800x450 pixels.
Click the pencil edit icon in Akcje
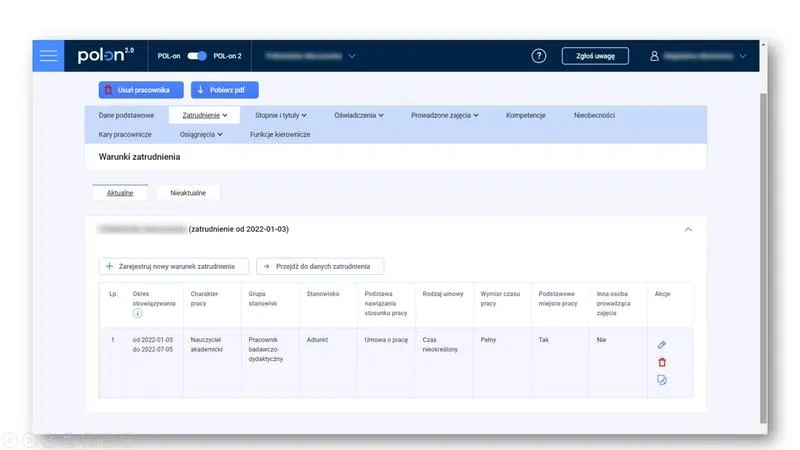[662, 344]
